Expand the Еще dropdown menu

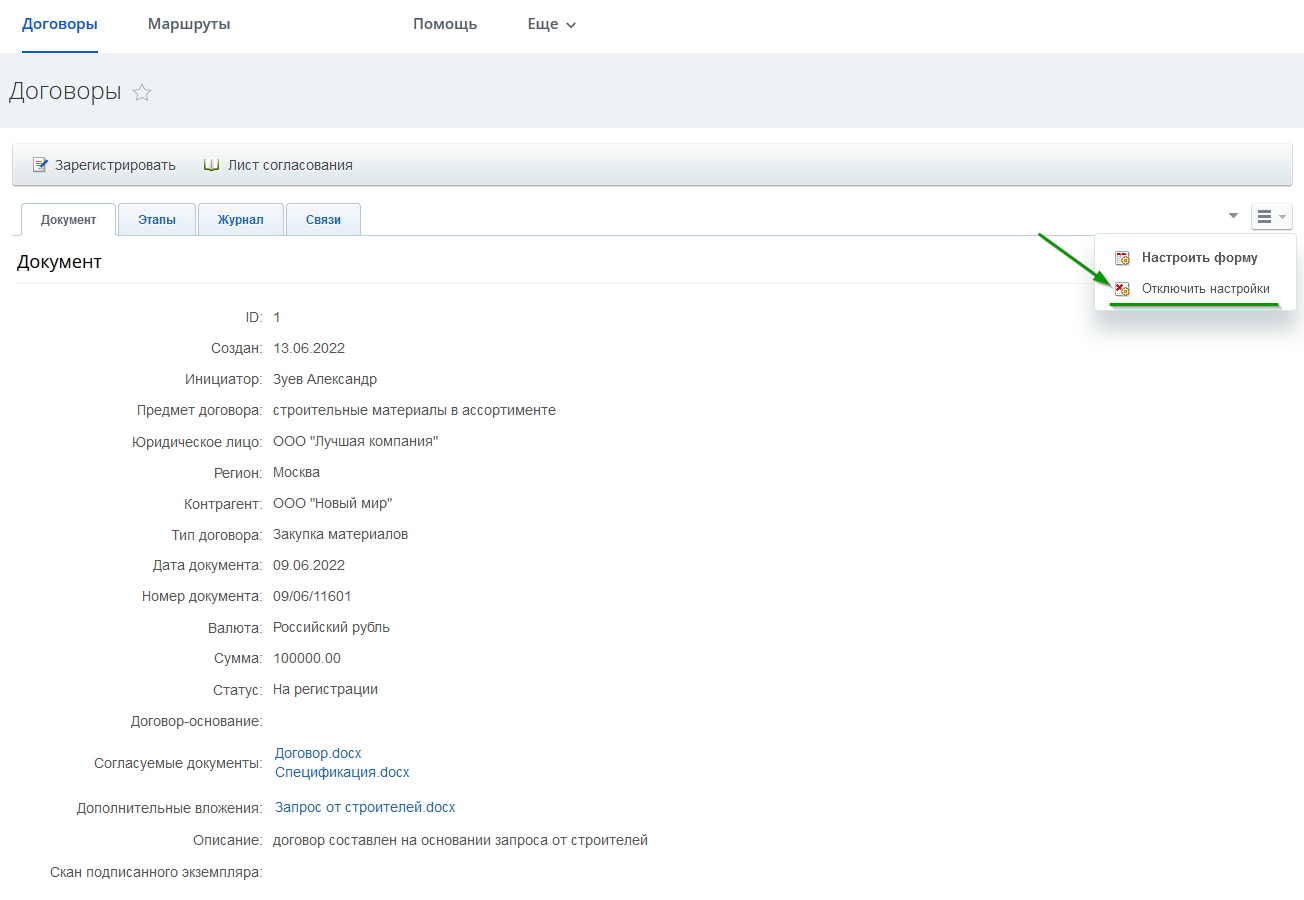[x=551, y=24]
